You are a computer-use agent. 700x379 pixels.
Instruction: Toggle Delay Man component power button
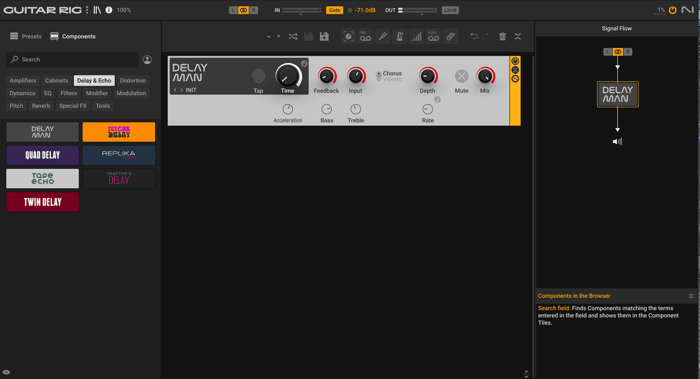coord(515,61)
